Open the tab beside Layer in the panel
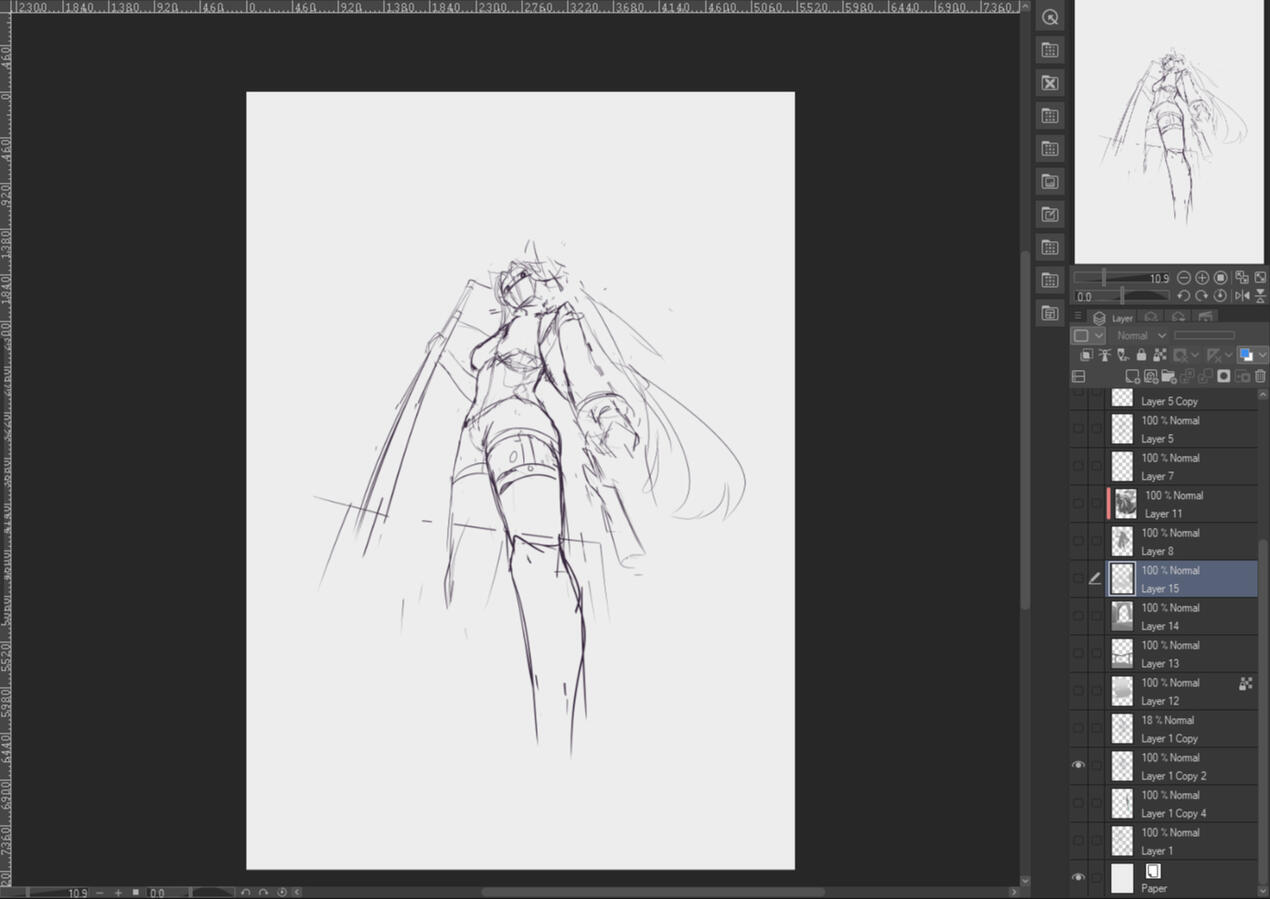 (x=1152, y=317)
